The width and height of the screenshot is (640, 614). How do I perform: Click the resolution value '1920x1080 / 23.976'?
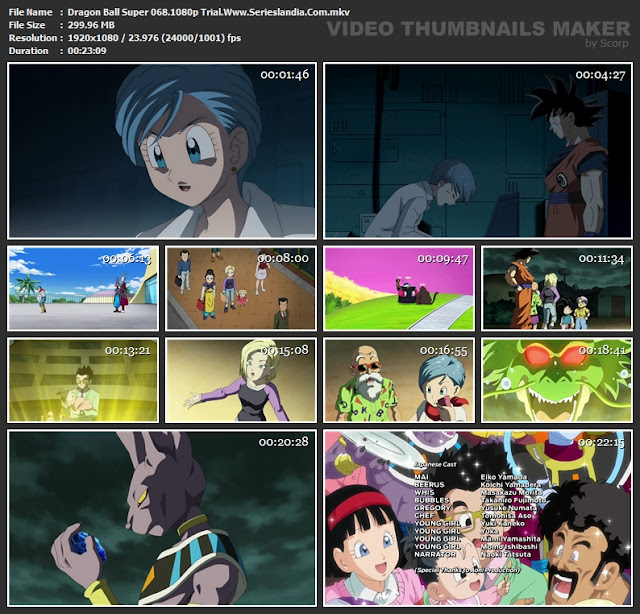(x=113, y=38)
